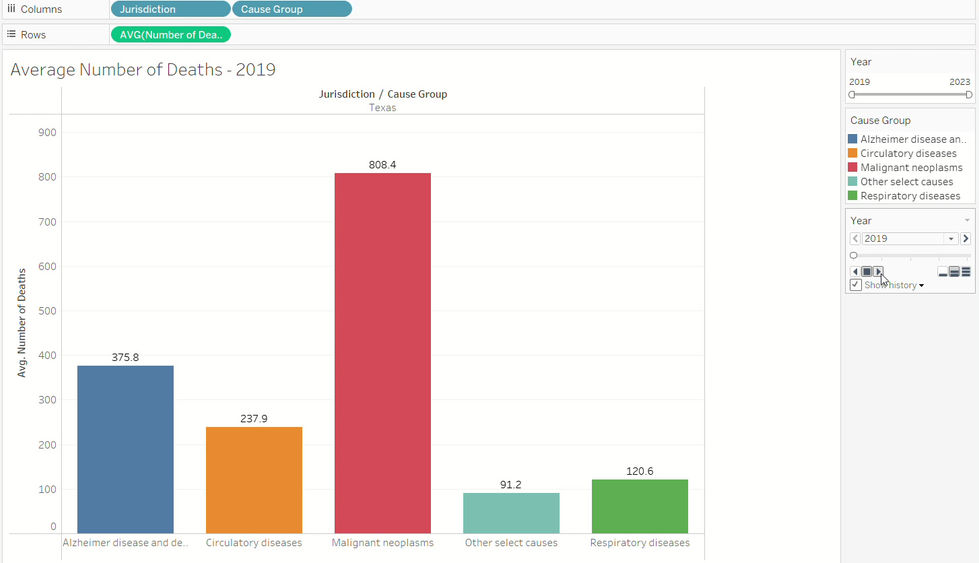Click the 2023 maximum year filter handle
Screen dimensions: 979x563
tap(969, 95)
